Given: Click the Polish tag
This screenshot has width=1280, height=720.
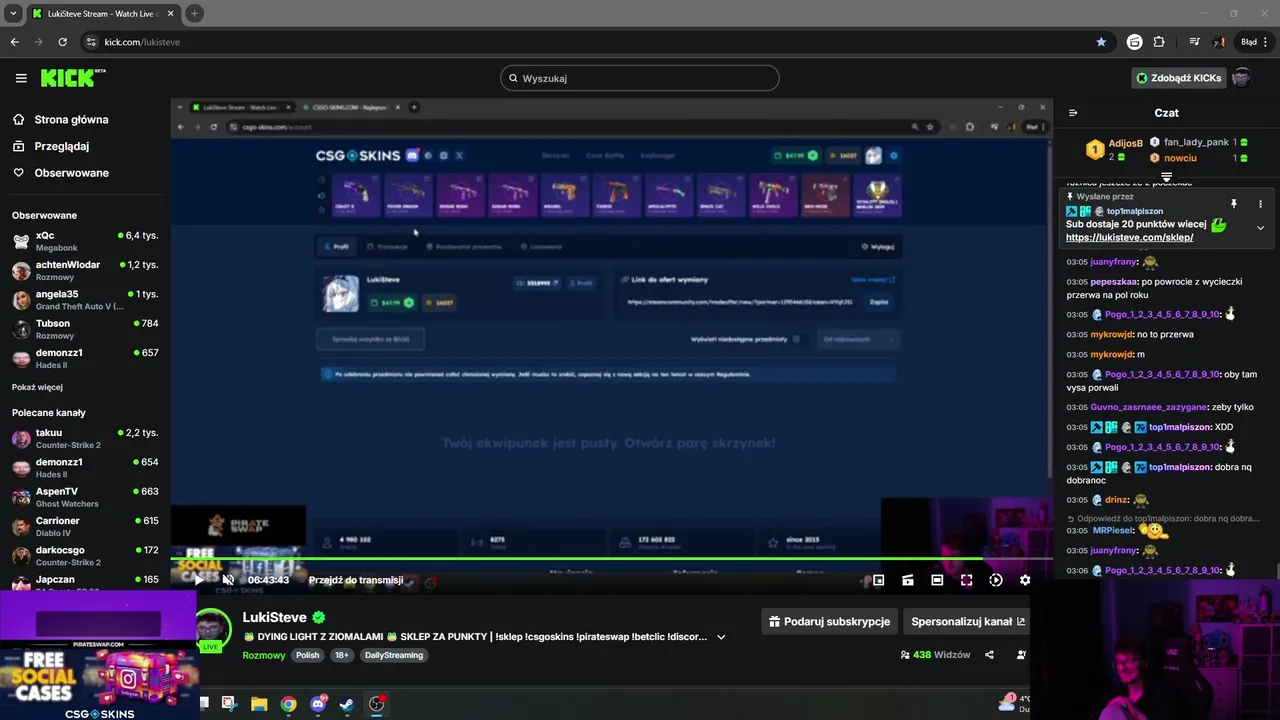Looking at the screenshot, I should pyautogui.click(x=307, y=655).
